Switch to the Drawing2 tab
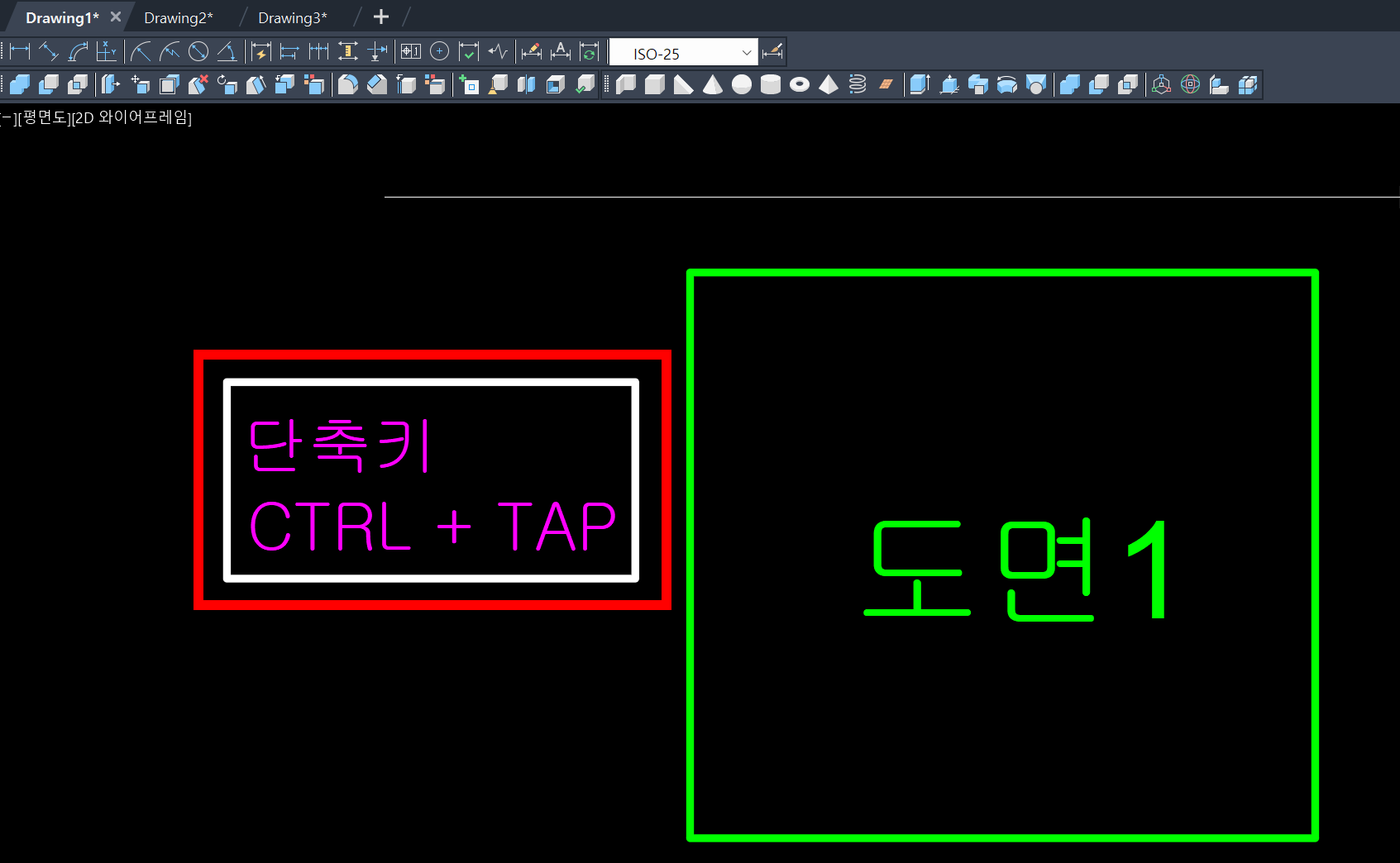This screenshot has height=863, width=1400. pyautogui.click(x=179, y=17)
